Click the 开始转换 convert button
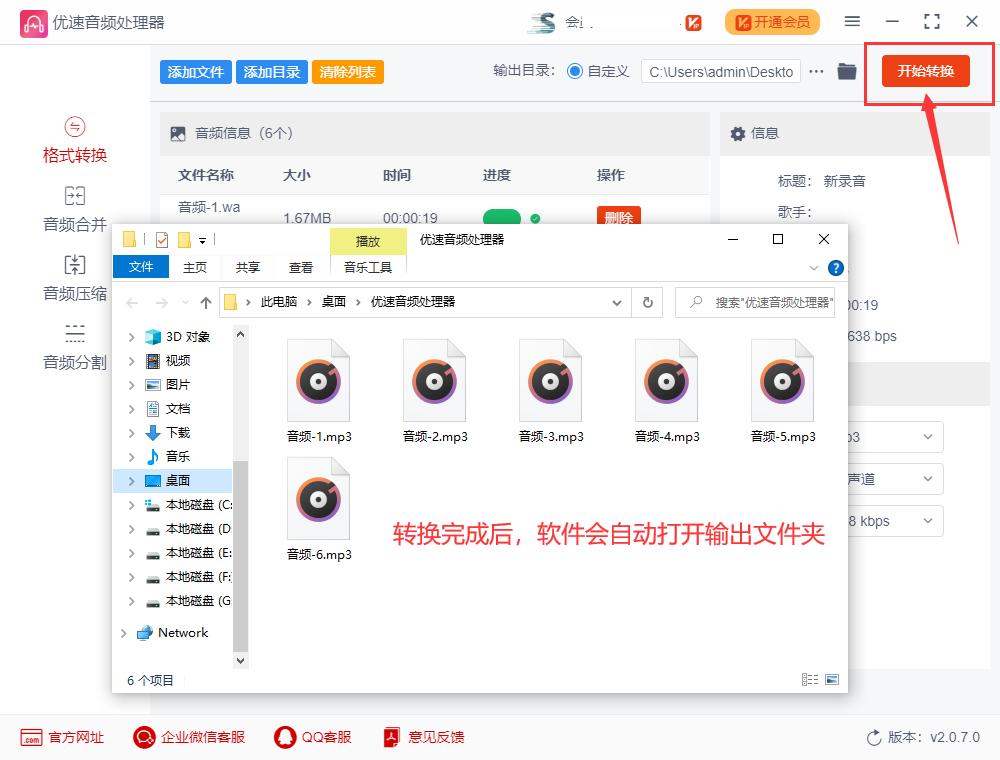 [x=926, y=71]
